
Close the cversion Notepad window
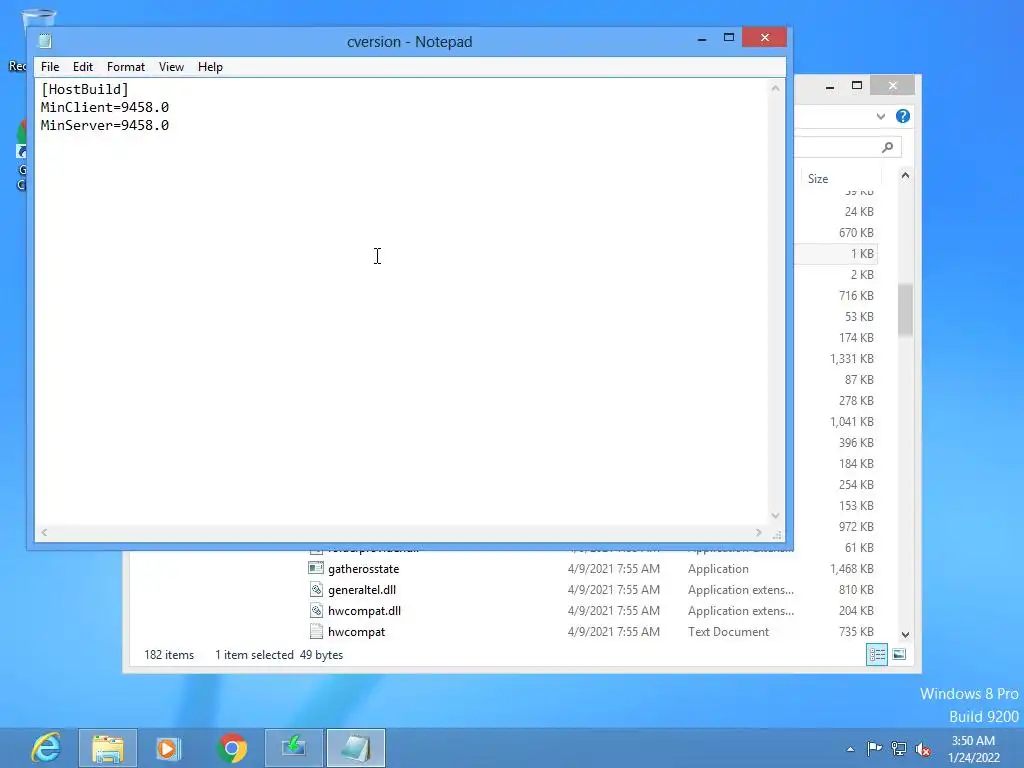(764, 38)
